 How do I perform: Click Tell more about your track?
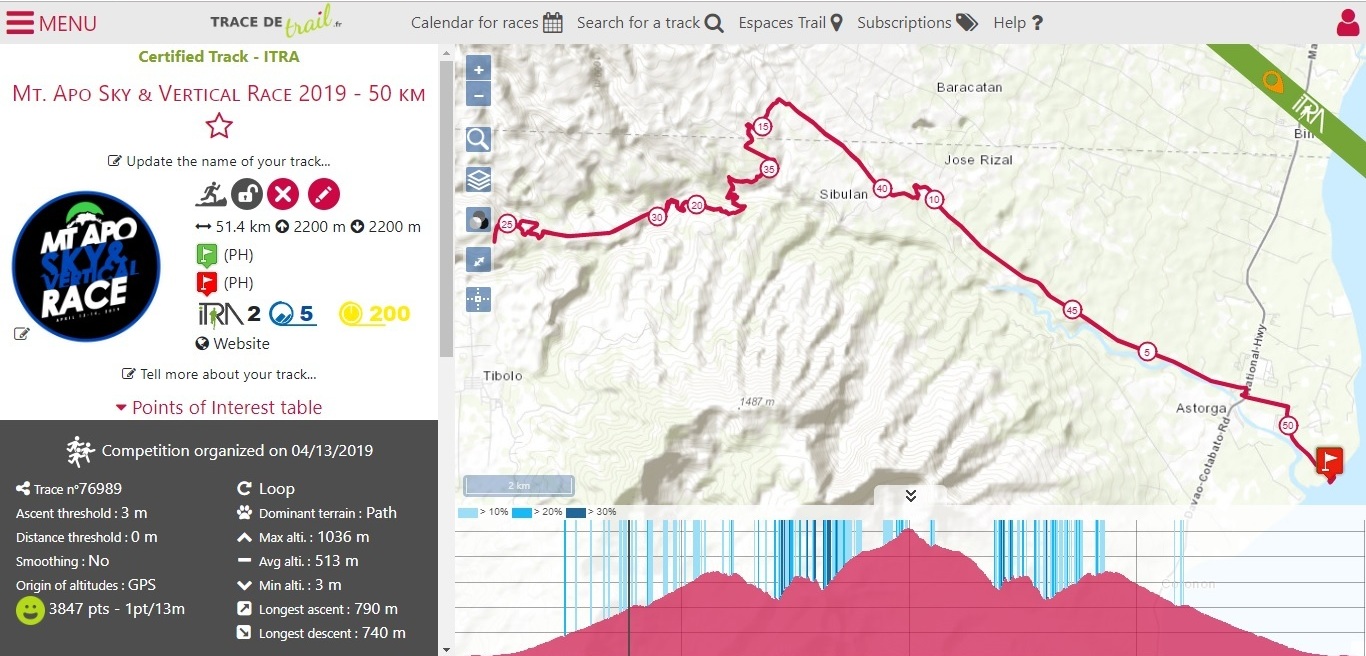(x=219, y=374)
